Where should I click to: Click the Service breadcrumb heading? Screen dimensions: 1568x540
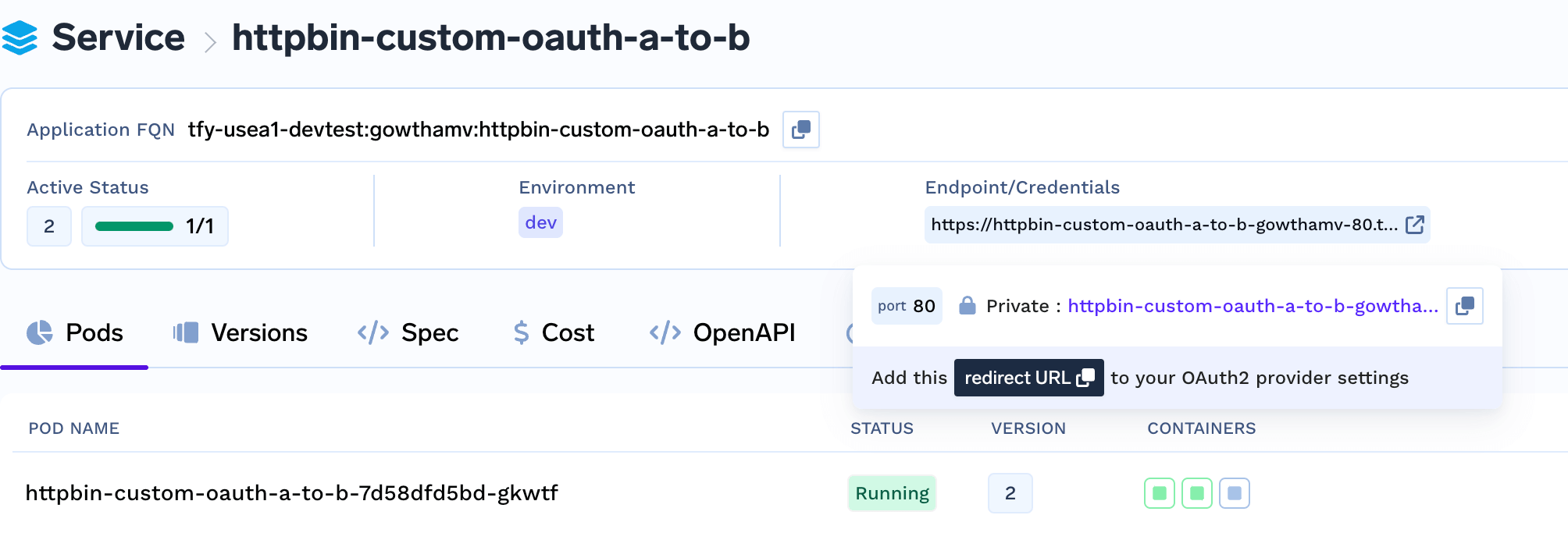[x=118, y=37]
